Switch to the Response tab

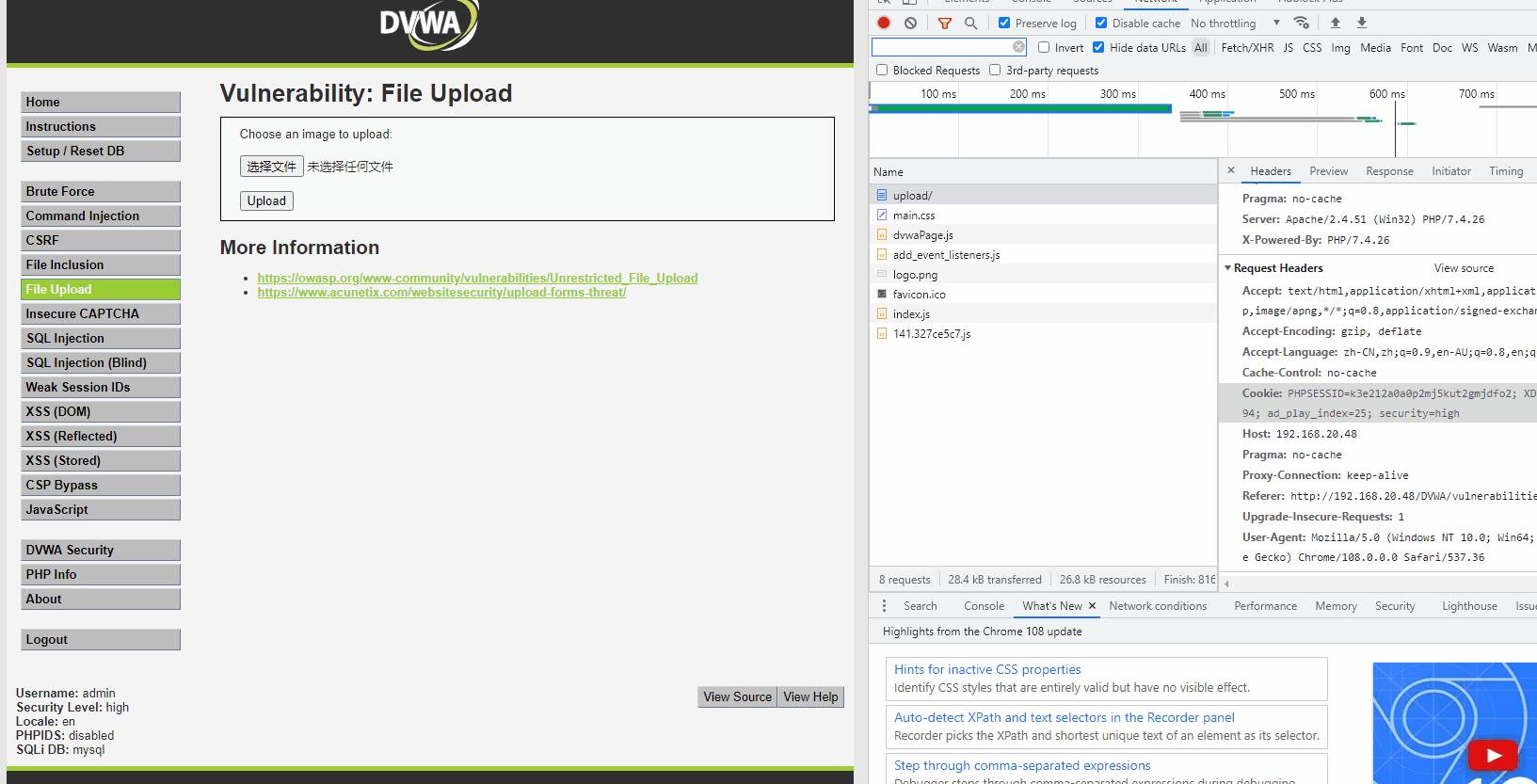tap(1389, 171)
